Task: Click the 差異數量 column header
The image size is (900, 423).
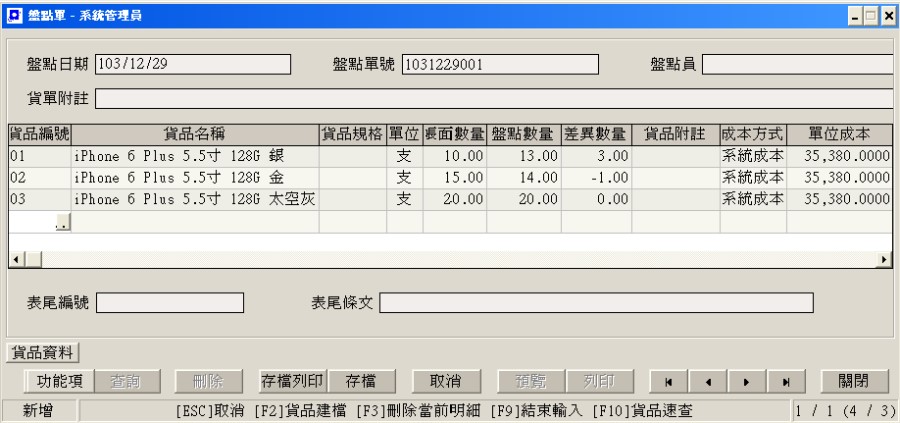Action: click(596, 135)
